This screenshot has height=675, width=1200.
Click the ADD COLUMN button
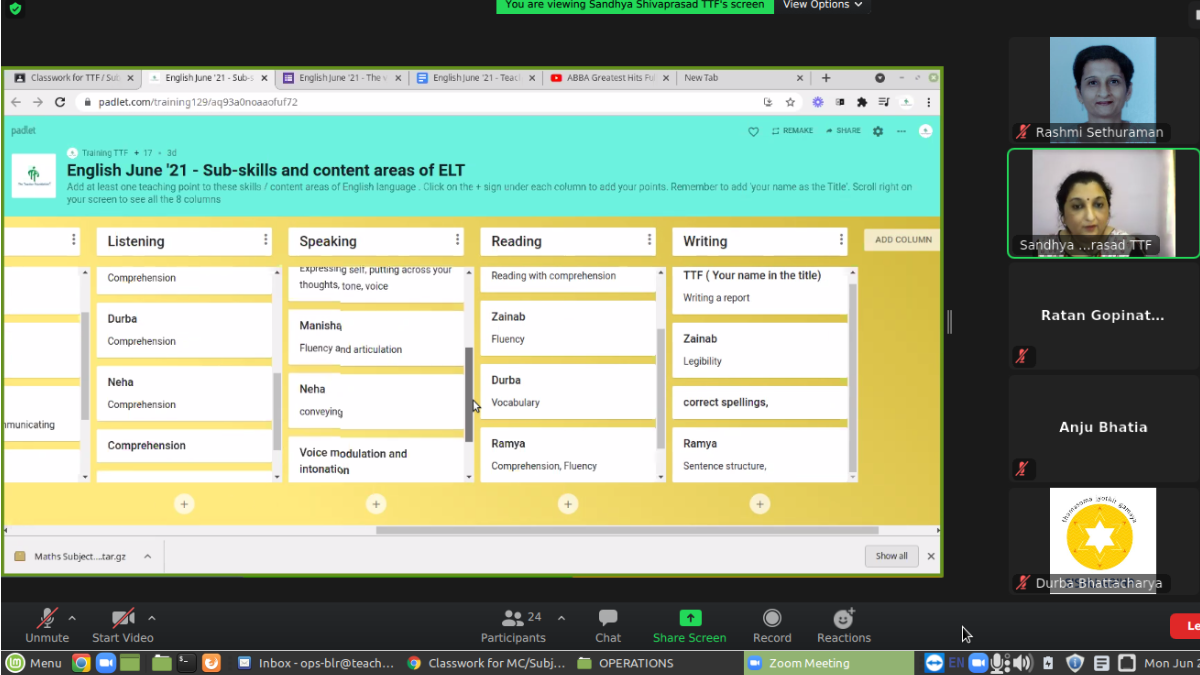pos(902,240)
